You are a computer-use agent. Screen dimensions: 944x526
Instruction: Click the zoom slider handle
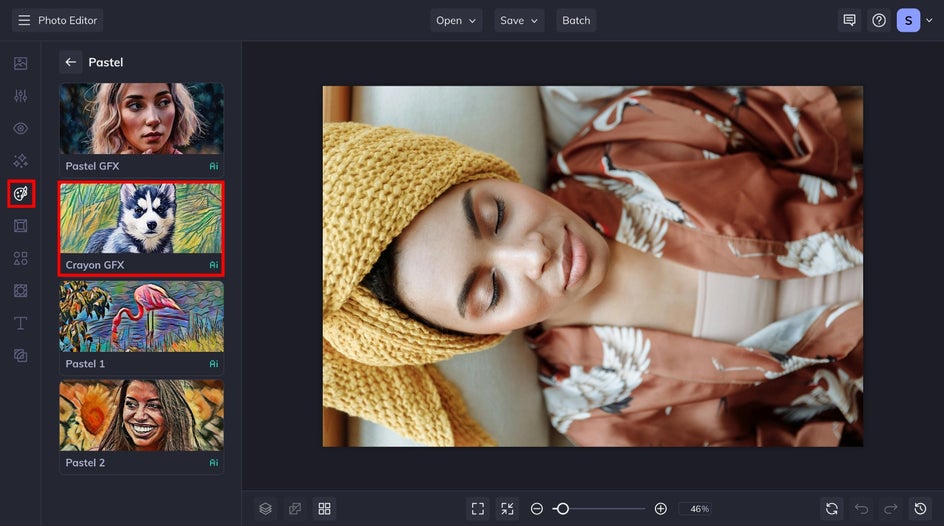coord(562,509)
